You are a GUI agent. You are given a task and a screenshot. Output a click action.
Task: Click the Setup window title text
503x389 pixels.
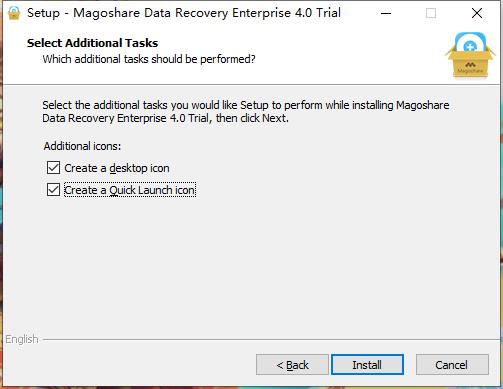(x=184, y=13)
